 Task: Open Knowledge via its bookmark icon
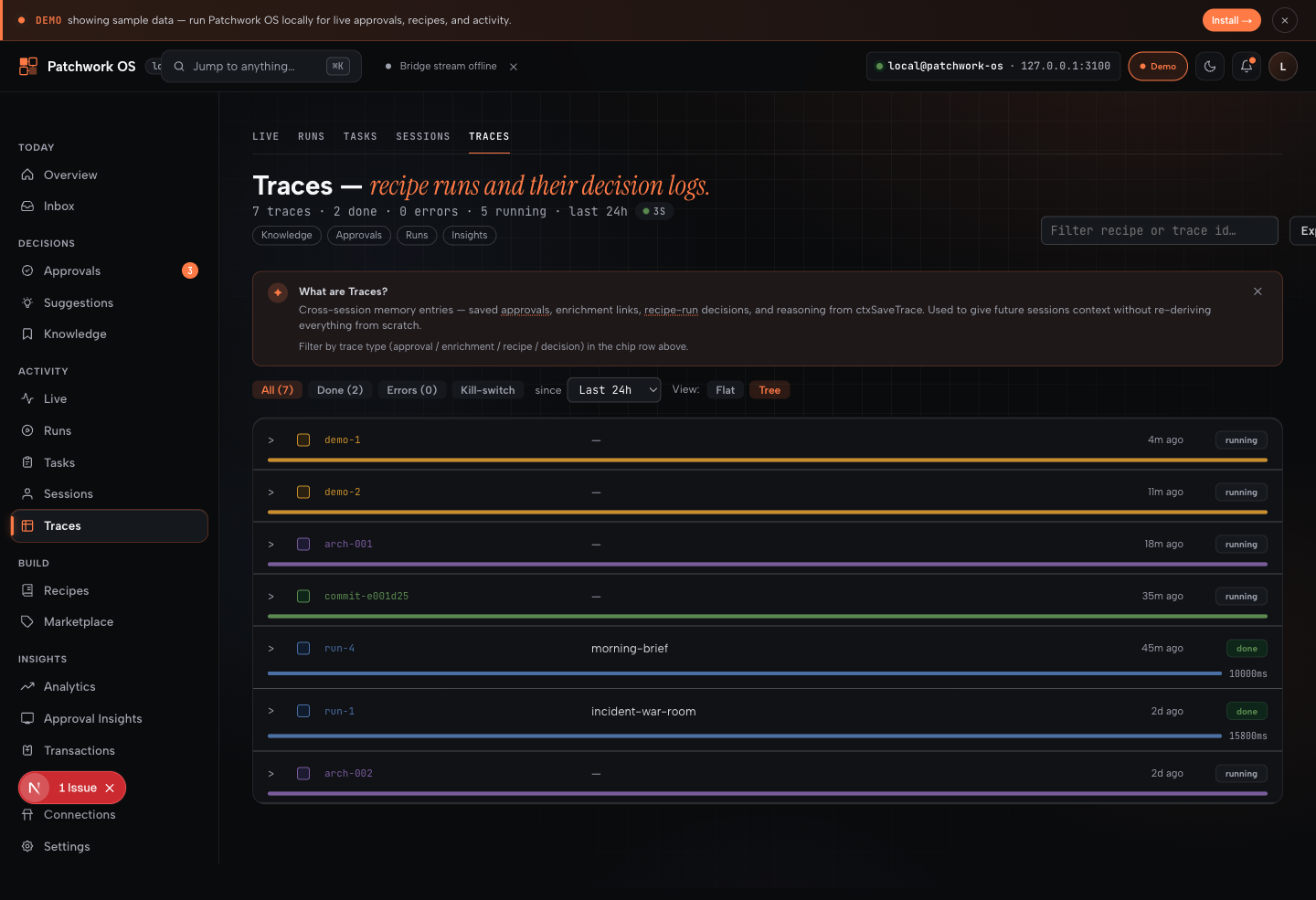(x=27, y=334)
